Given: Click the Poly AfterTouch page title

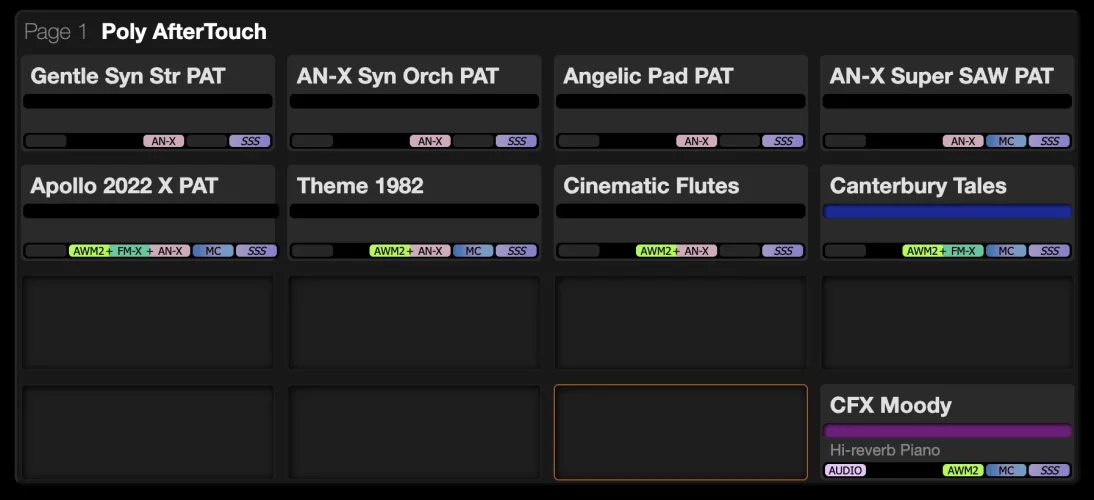Looking at the screenshot, I should (184, 32).
